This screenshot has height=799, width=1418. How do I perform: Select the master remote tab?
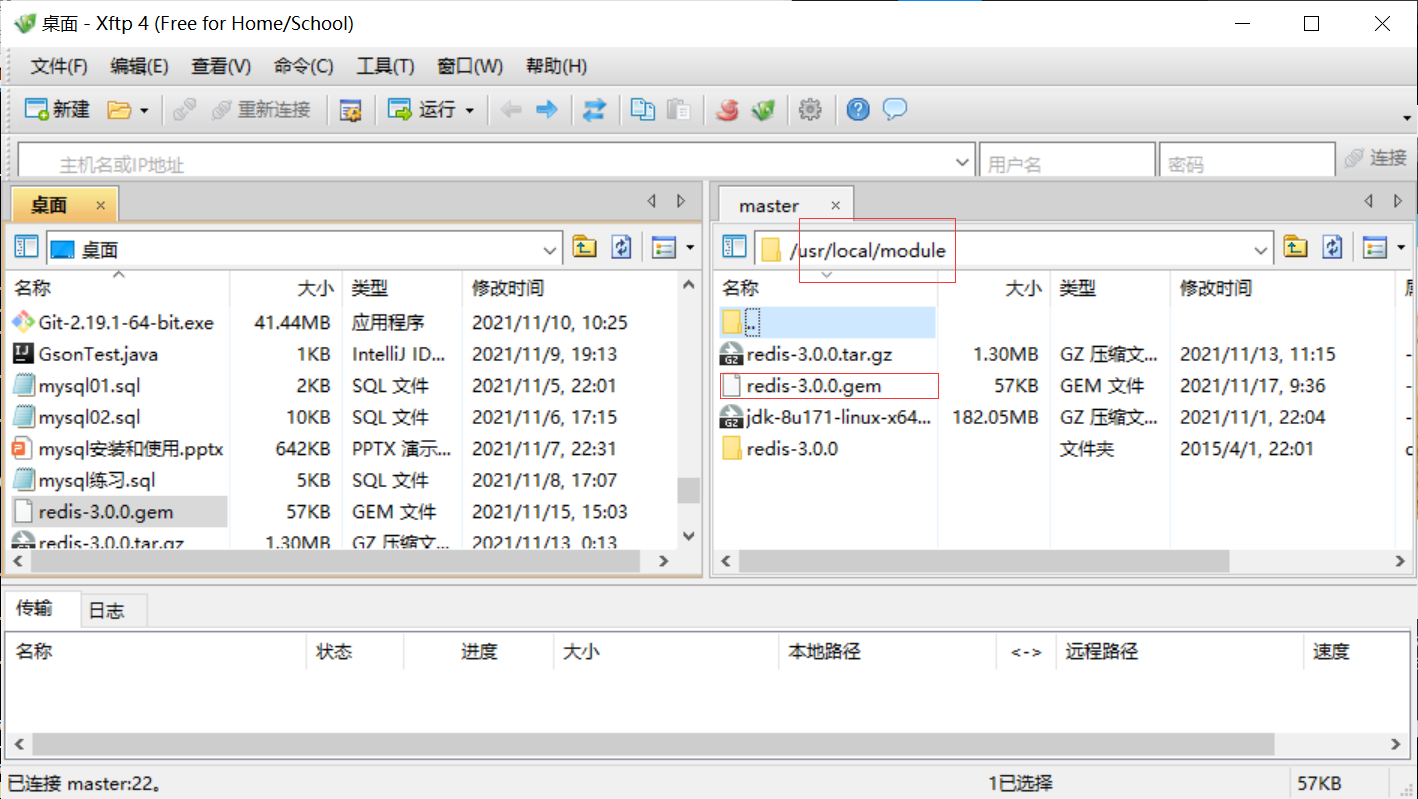pos(769,205)
